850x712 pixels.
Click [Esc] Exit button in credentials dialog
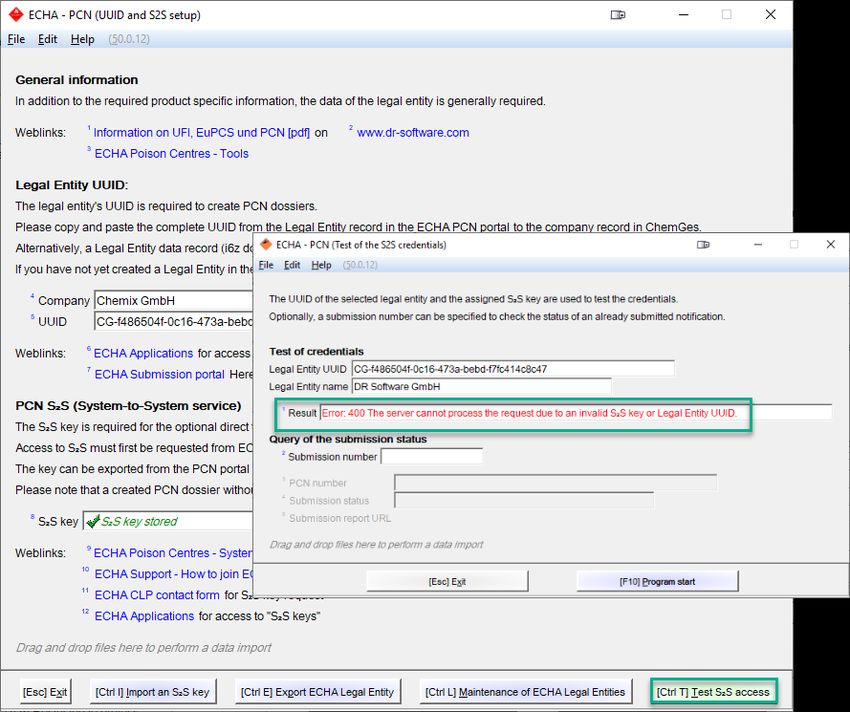(x=447, y=581)
